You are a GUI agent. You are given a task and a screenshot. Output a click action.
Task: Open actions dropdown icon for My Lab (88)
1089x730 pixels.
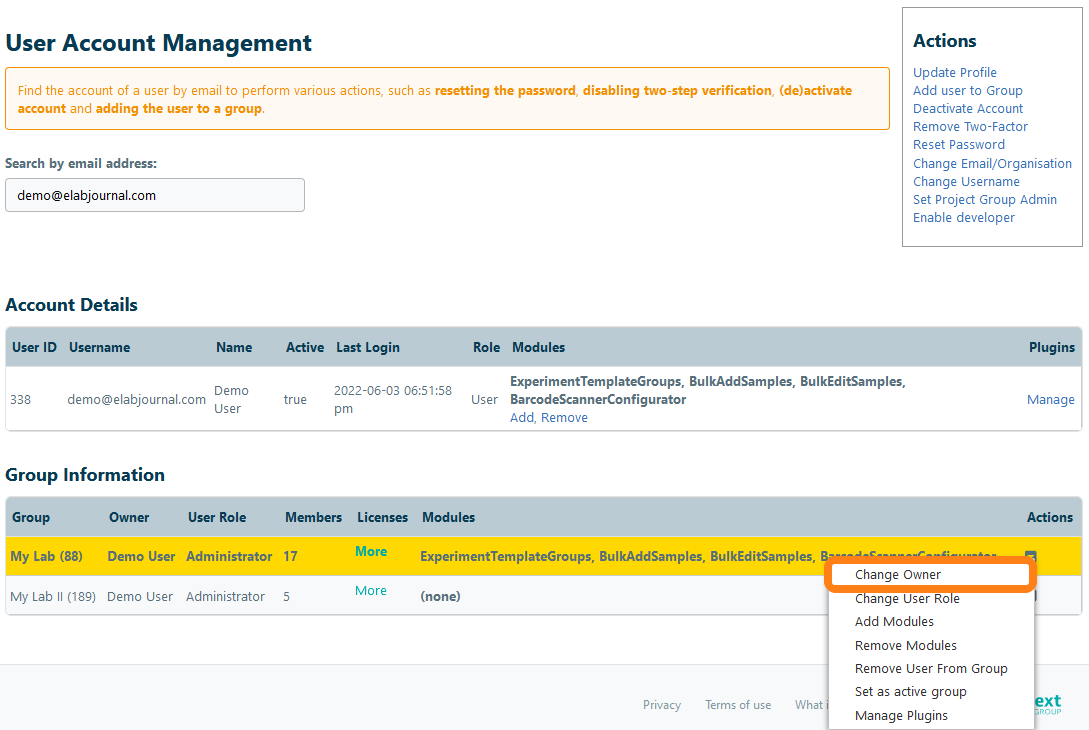pos(1030,556)
